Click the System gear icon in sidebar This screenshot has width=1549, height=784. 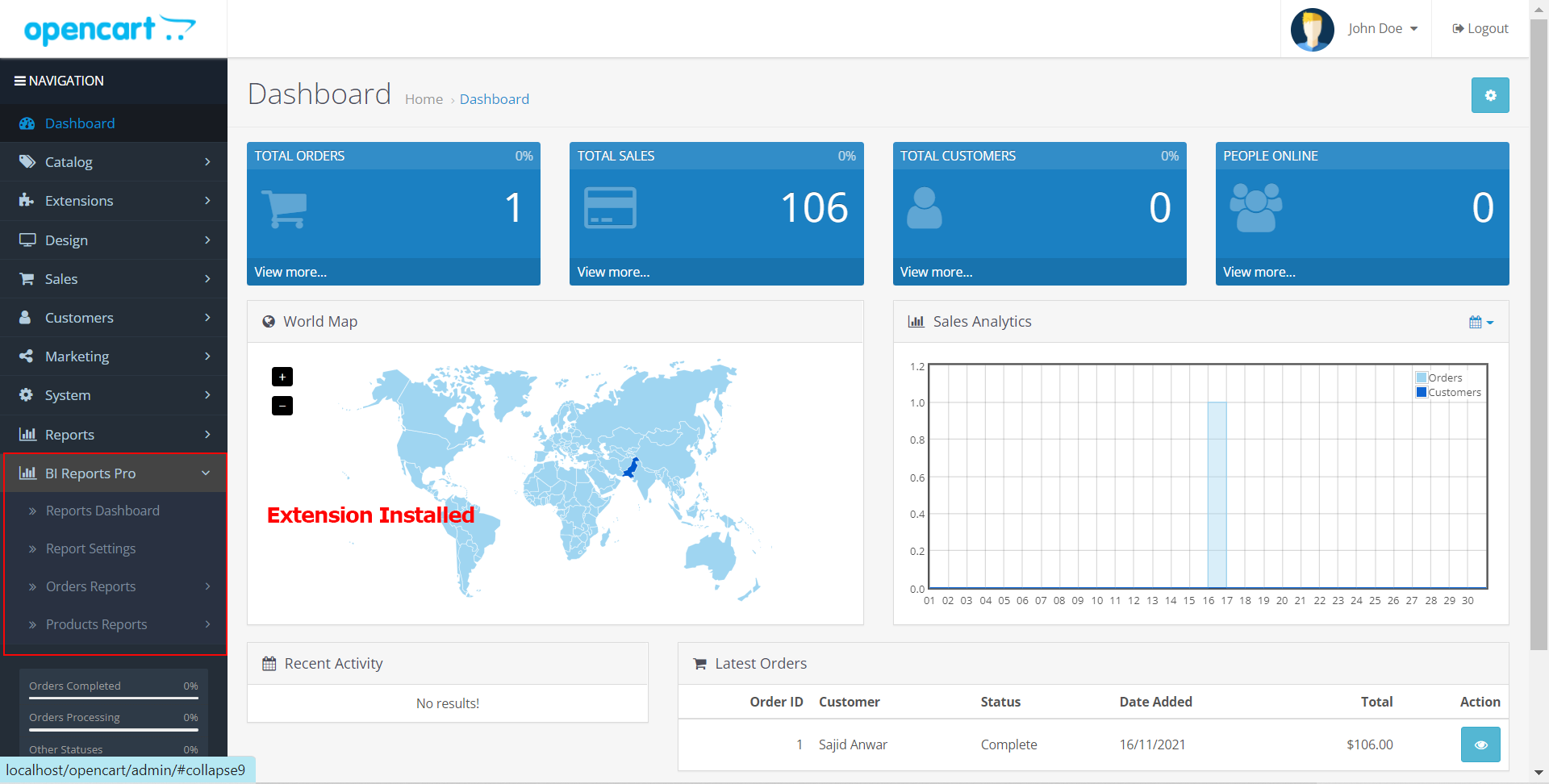(x=27, y=395)
